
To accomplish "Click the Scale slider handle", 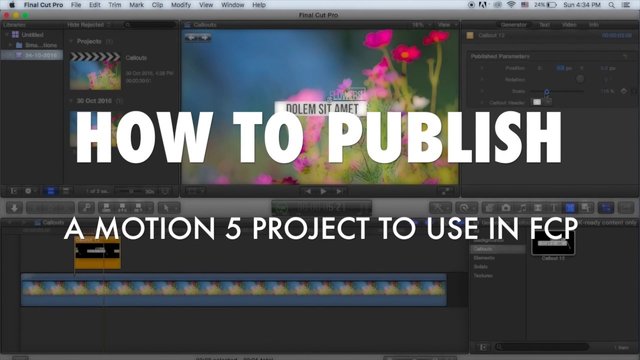I will click(547, 91).
